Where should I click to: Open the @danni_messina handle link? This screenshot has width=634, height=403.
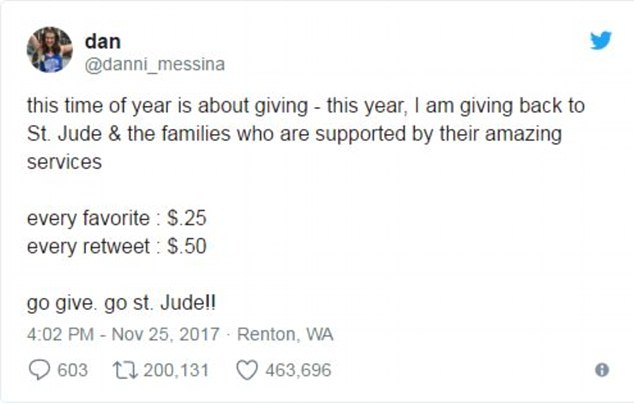(154, 64)
